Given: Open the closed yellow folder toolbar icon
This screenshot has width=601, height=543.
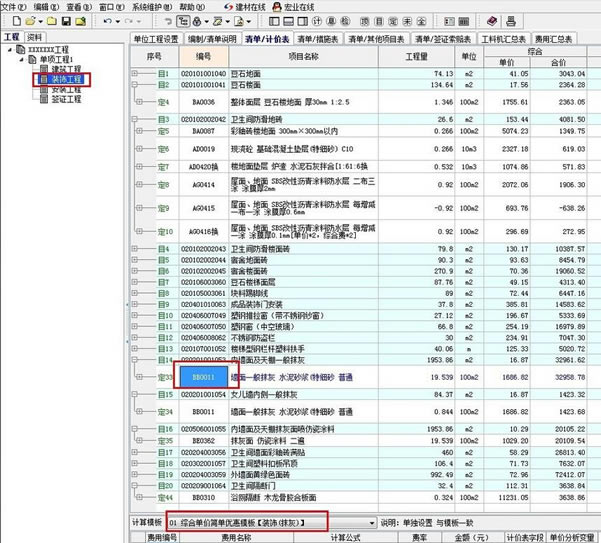Looking at the screenshot, I should [x=51, y=21].
